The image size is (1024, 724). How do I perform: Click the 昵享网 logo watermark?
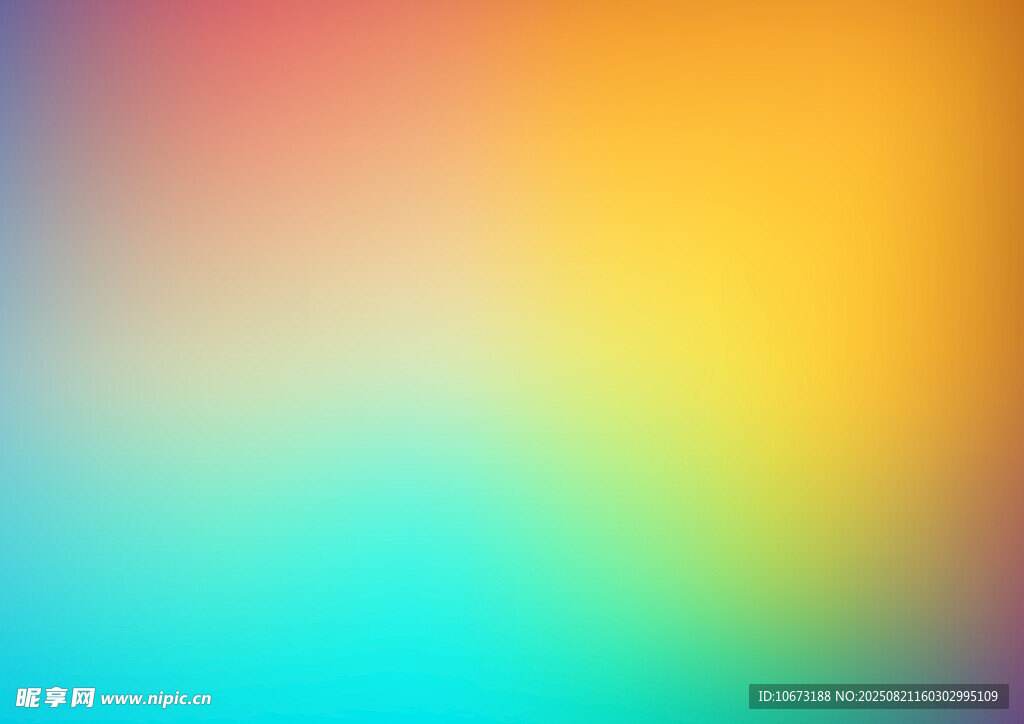(x=55, y=697)
